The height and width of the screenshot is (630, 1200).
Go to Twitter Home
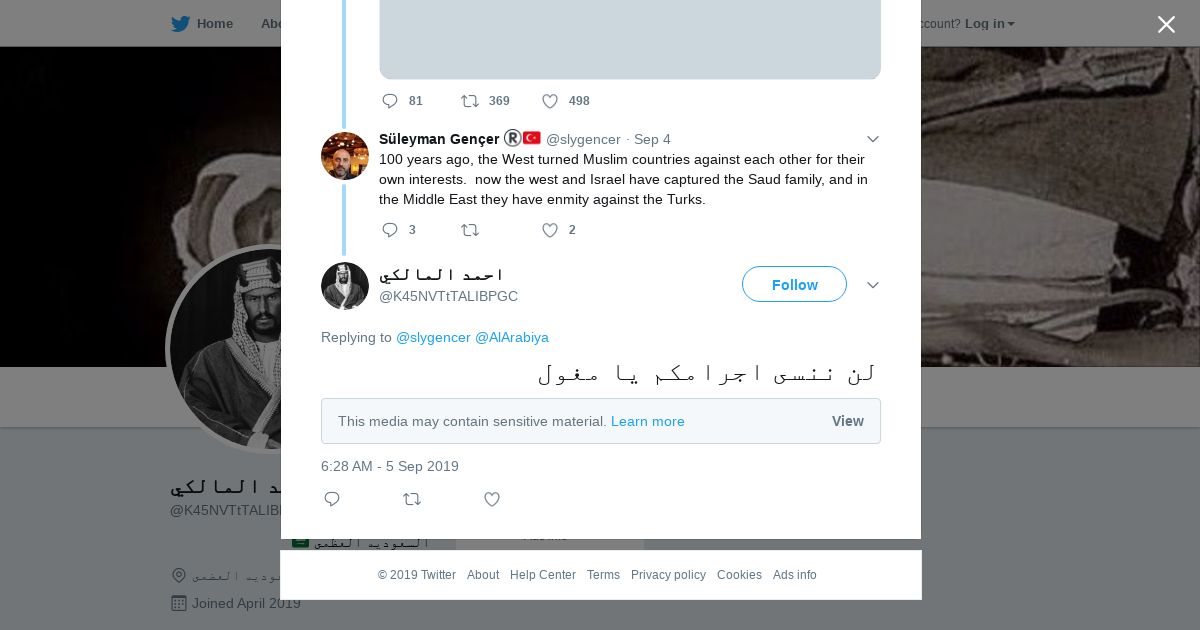pyautogui.click(x=202, y=24)
